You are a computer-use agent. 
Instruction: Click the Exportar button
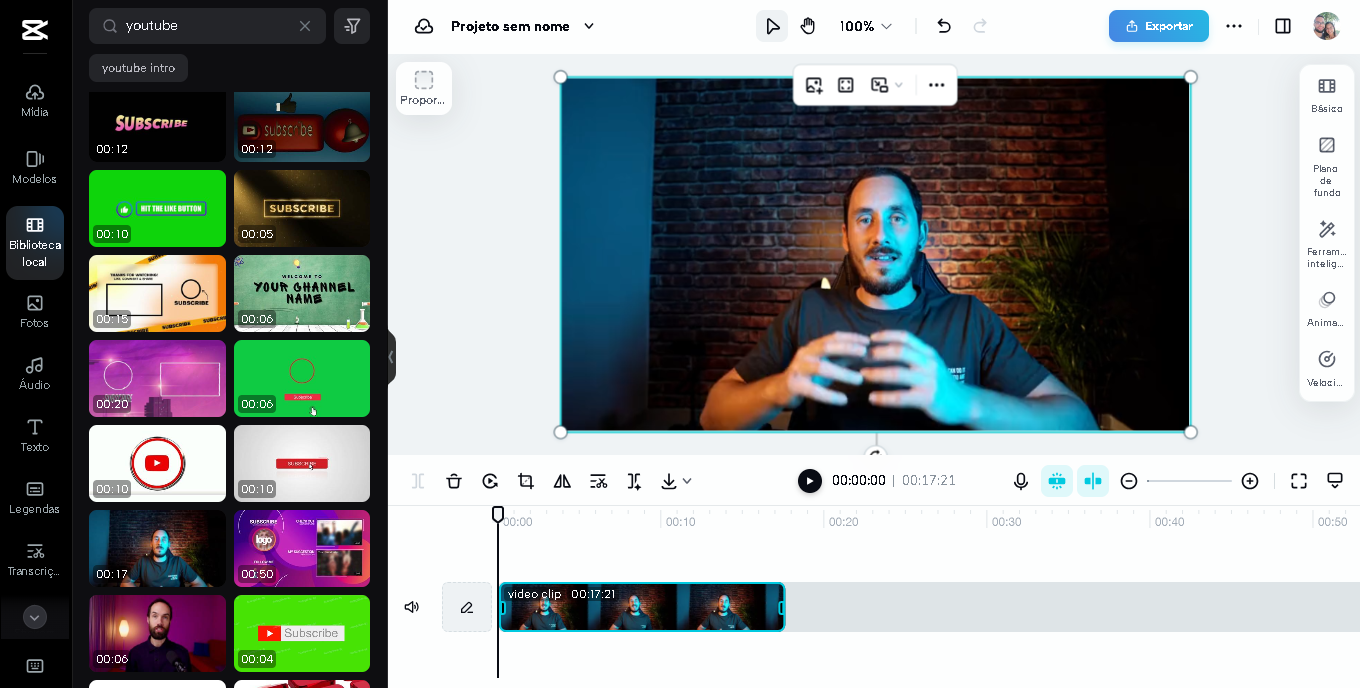click(1158, 26)
